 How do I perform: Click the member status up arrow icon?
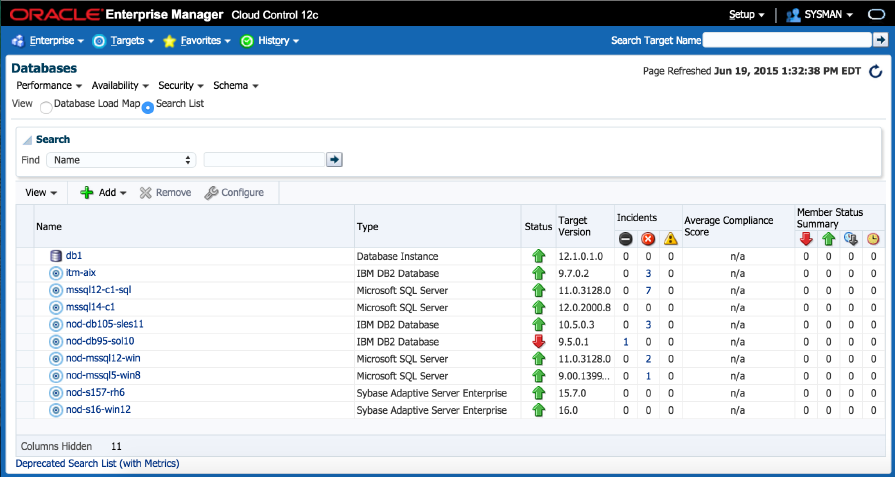click(828, 240)
